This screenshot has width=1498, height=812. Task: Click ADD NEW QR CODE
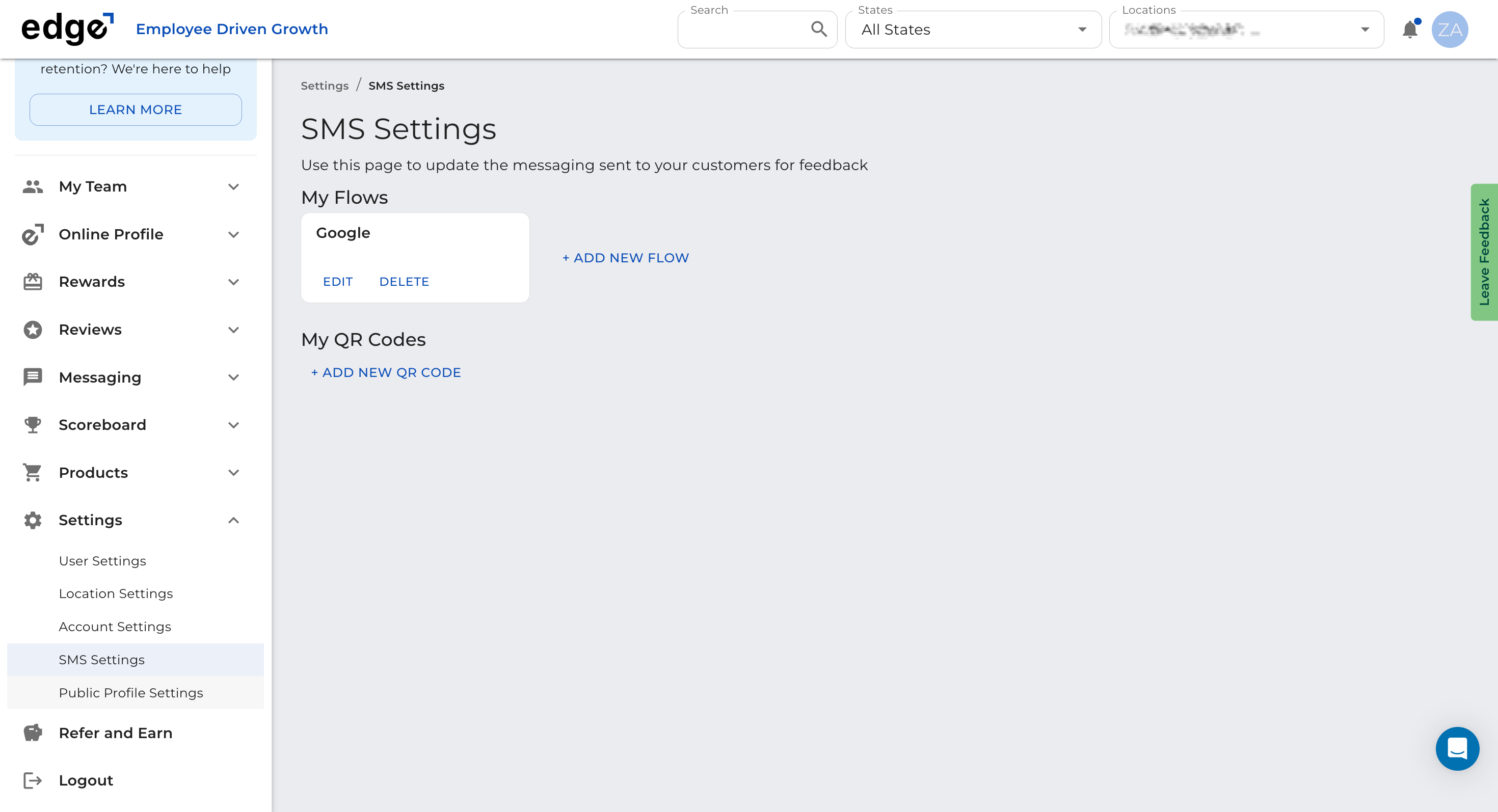386,372
